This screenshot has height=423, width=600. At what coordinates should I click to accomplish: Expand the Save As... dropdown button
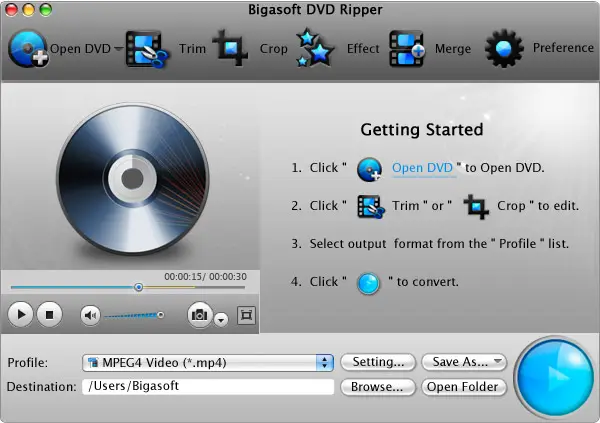click(x=464, y=362)
